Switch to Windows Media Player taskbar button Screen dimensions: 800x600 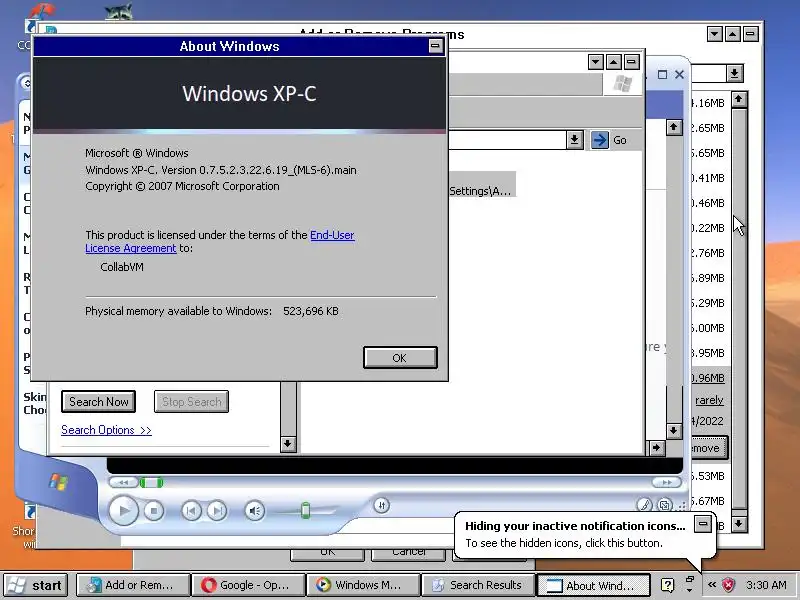tap(364, 585)
